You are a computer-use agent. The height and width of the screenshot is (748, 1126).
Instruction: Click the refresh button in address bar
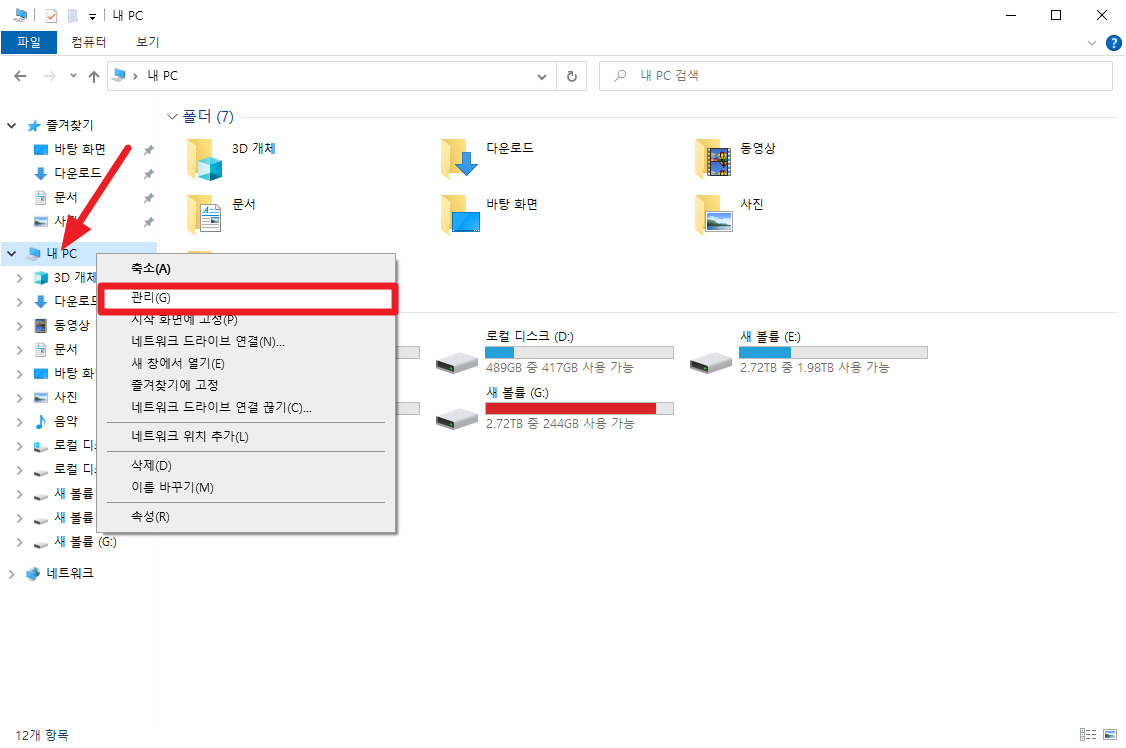coord(571,75)
